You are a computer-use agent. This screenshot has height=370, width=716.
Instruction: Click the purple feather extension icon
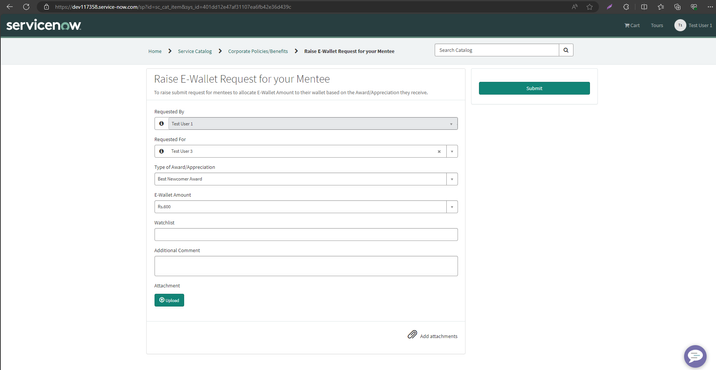(x=609, y=7)
